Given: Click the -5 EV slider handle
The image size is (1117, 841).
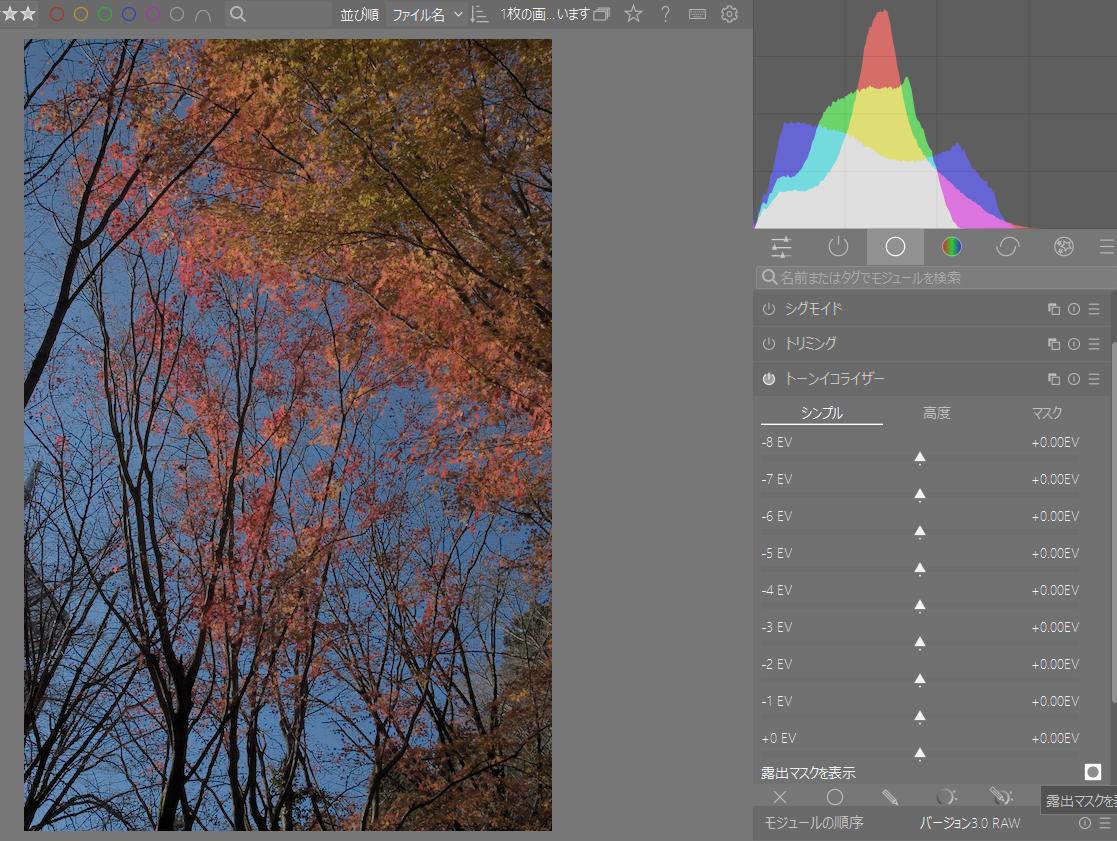Looking at the screenshot, I should [x=920, y=568].
